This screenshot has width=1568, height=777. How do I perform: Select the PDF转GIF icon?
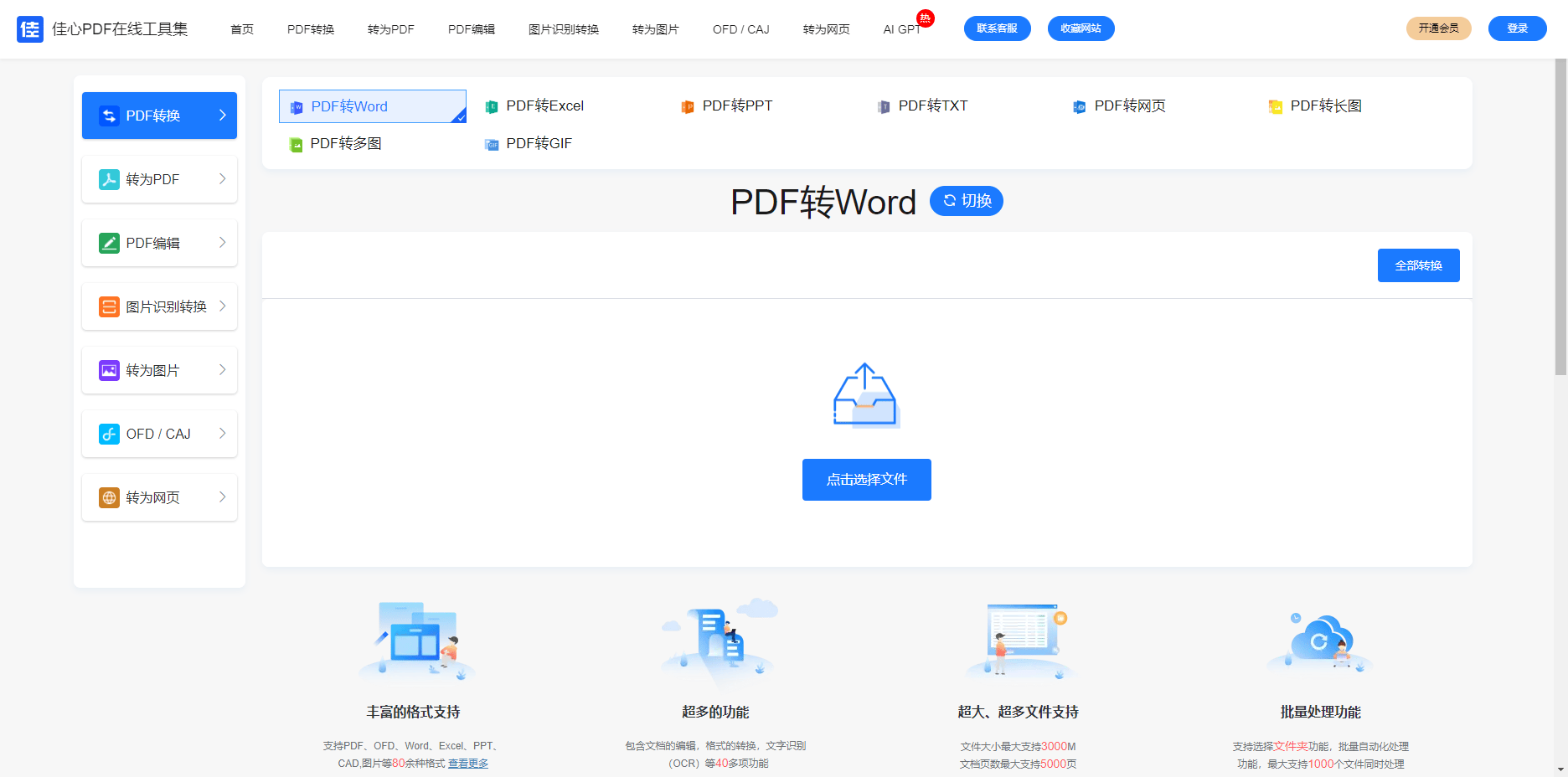tap(491, 144)
